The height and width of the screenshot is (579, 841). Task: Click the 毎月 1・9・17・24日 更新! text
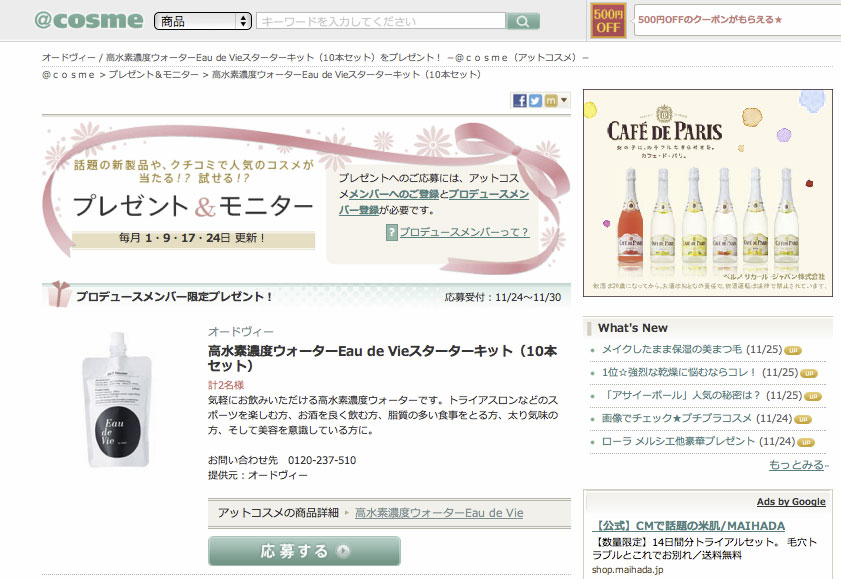(193, 238)
